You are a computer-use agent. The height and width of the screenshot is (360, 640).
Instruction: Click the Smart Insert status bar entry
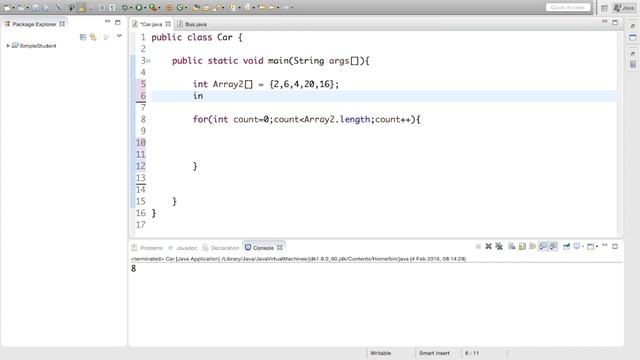(434, 353)
